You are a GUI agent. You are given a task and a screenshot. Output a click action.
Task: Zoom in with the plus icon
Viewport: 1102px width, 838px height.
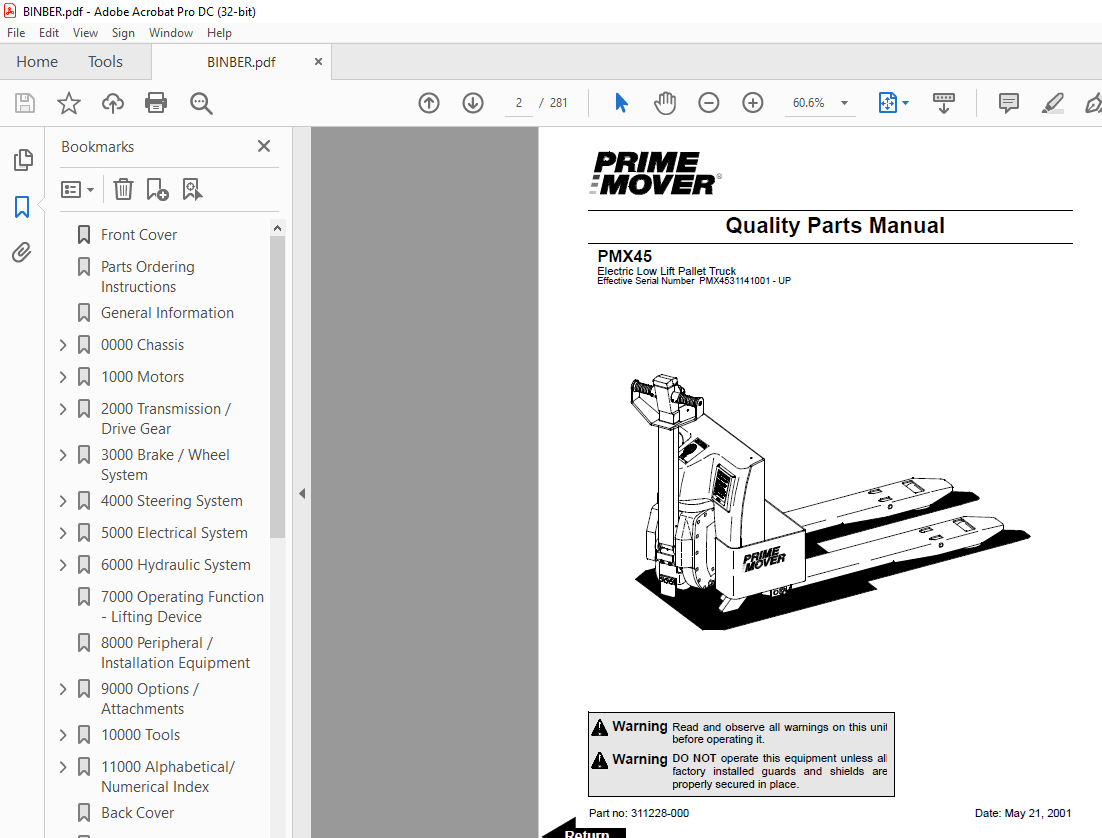coord(753,103)
